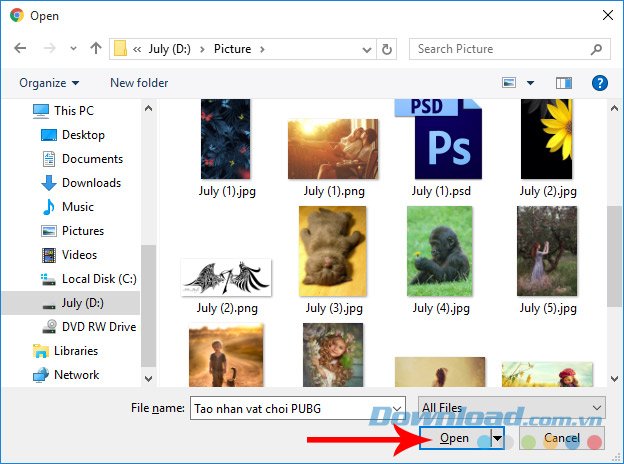This screenshot has width=624, height=464.
Task: Open Videos in the navigation pane
Action: (79, 255)
